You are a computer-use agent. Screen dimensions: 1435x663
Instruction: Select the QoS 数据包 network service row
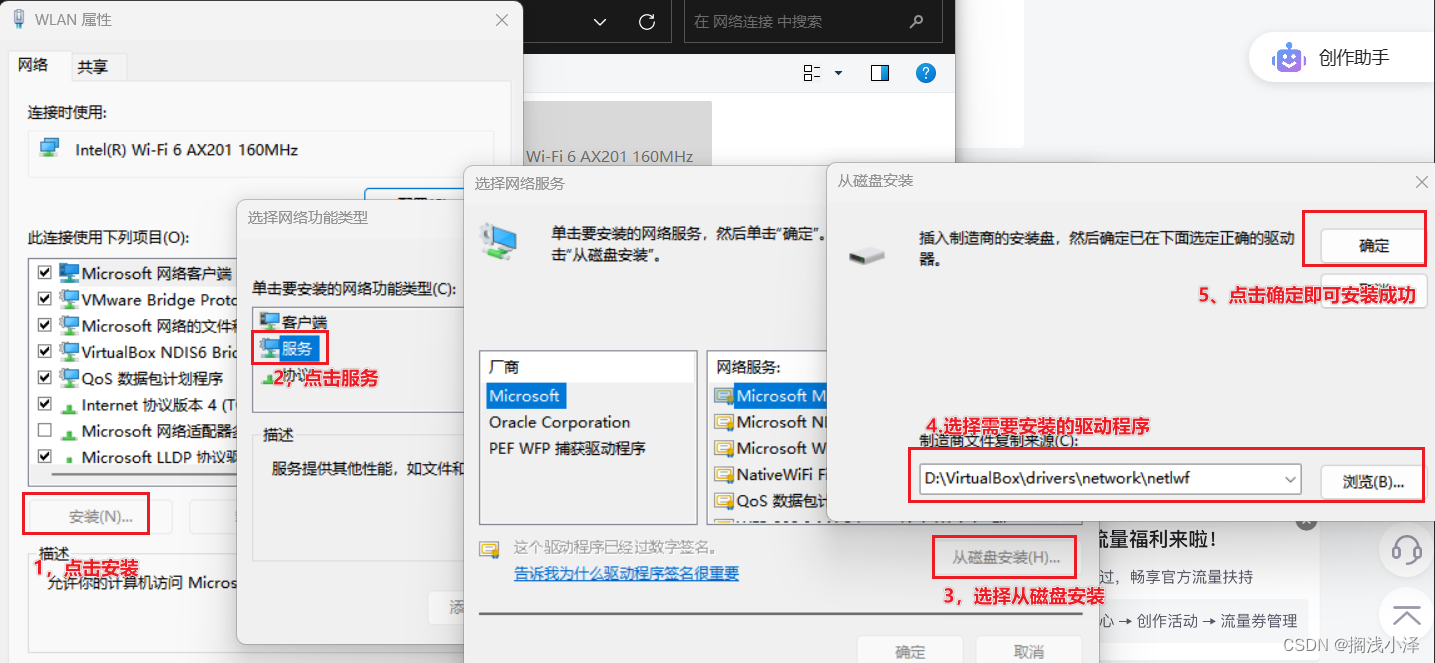tap(771, 500)
